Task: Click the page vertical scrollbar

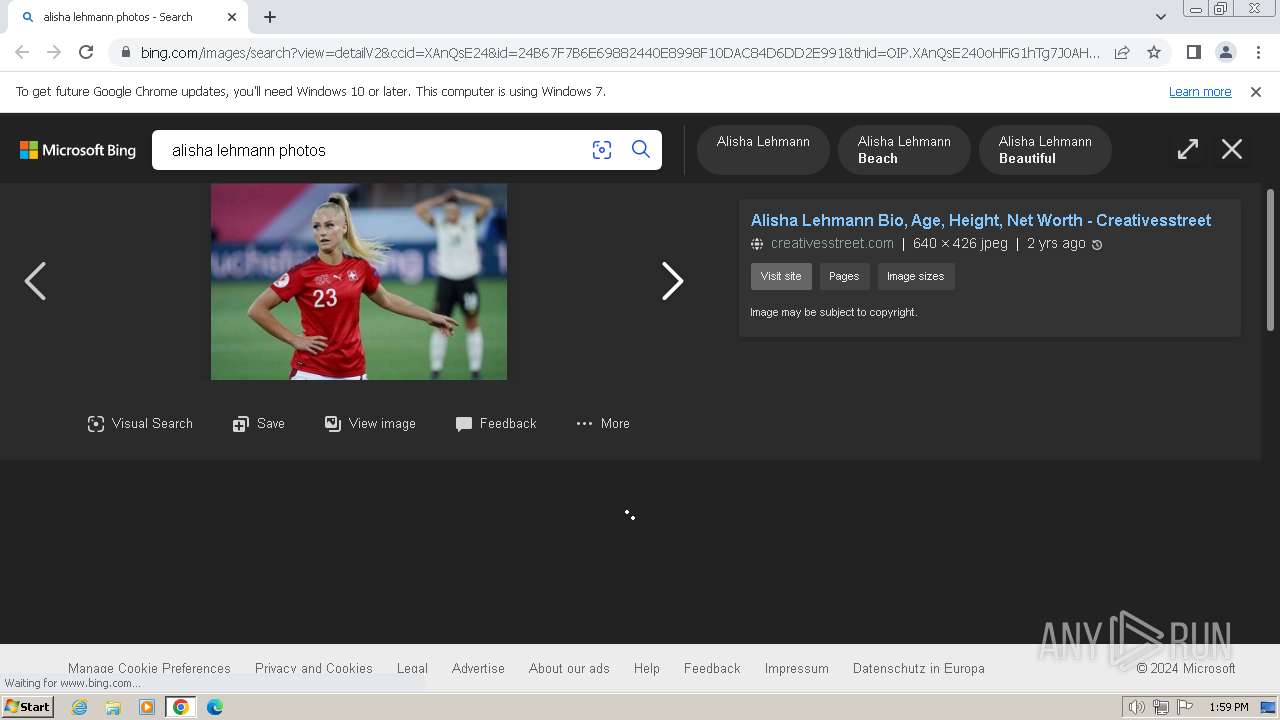Action: tap(1271, 260)
